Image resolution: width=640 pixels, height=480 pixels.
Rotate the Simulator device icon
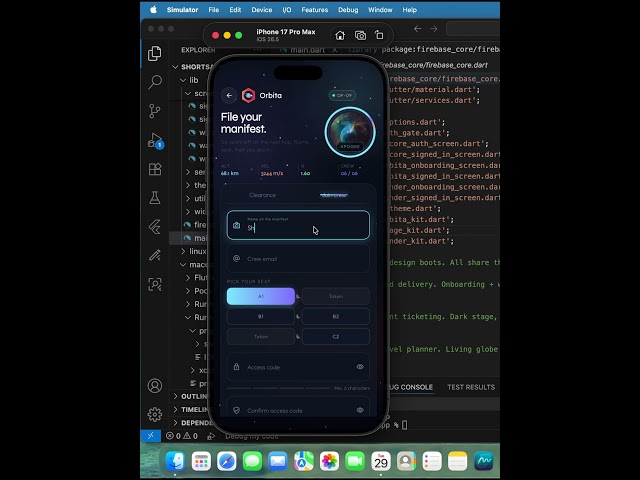coord(379,36)
